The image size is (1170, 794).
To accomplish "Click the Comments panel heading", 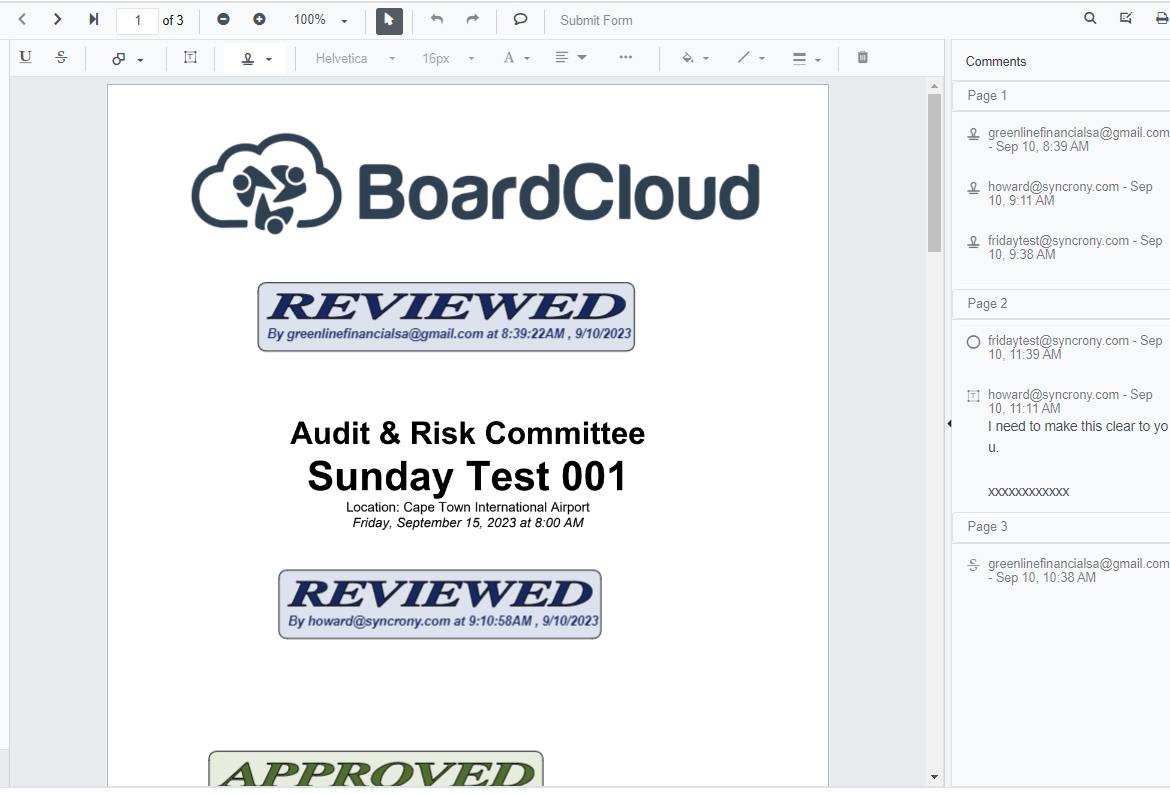I will (x=995, y=61).
